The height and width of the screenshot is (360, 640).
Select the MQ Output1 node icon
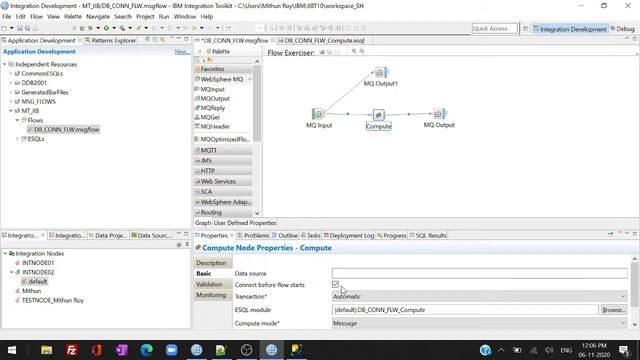[381, 72]
